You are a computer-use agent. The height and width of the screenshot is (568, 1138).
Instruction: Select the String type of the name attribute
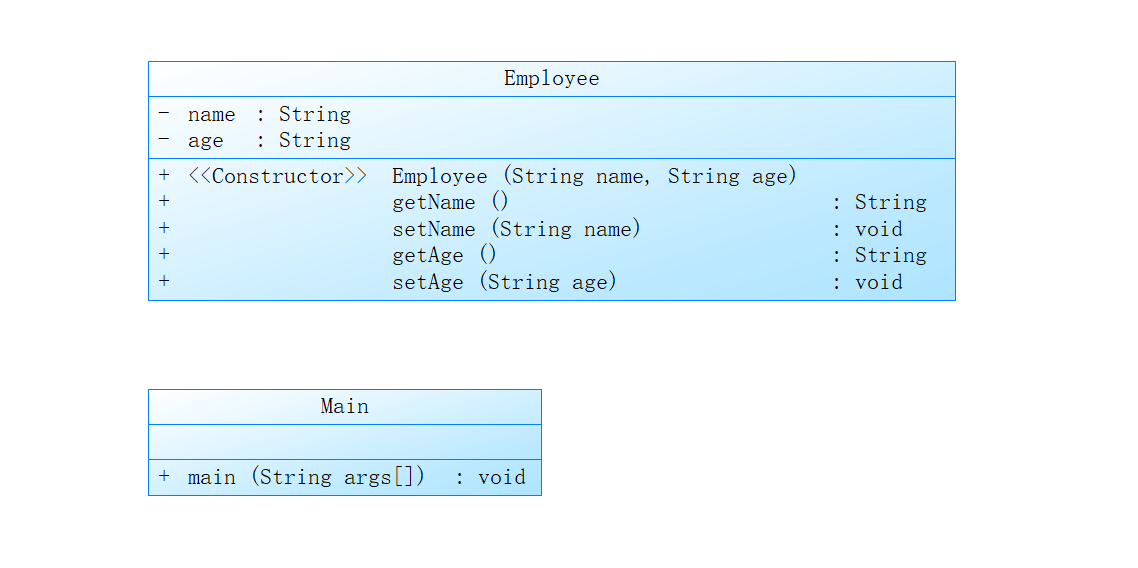click(x=314, y=115)
